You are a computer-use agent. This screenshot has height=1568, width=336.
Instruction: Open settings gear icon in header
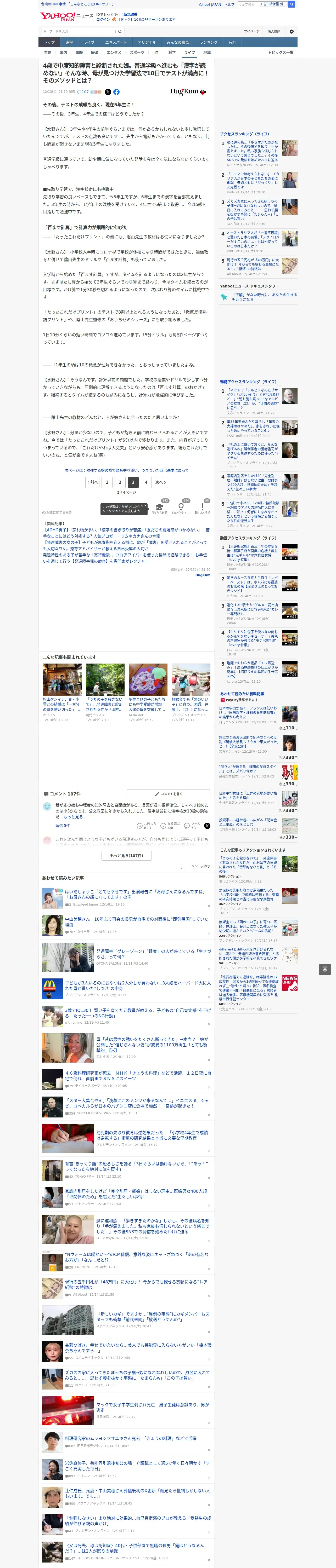pos(292,32)
